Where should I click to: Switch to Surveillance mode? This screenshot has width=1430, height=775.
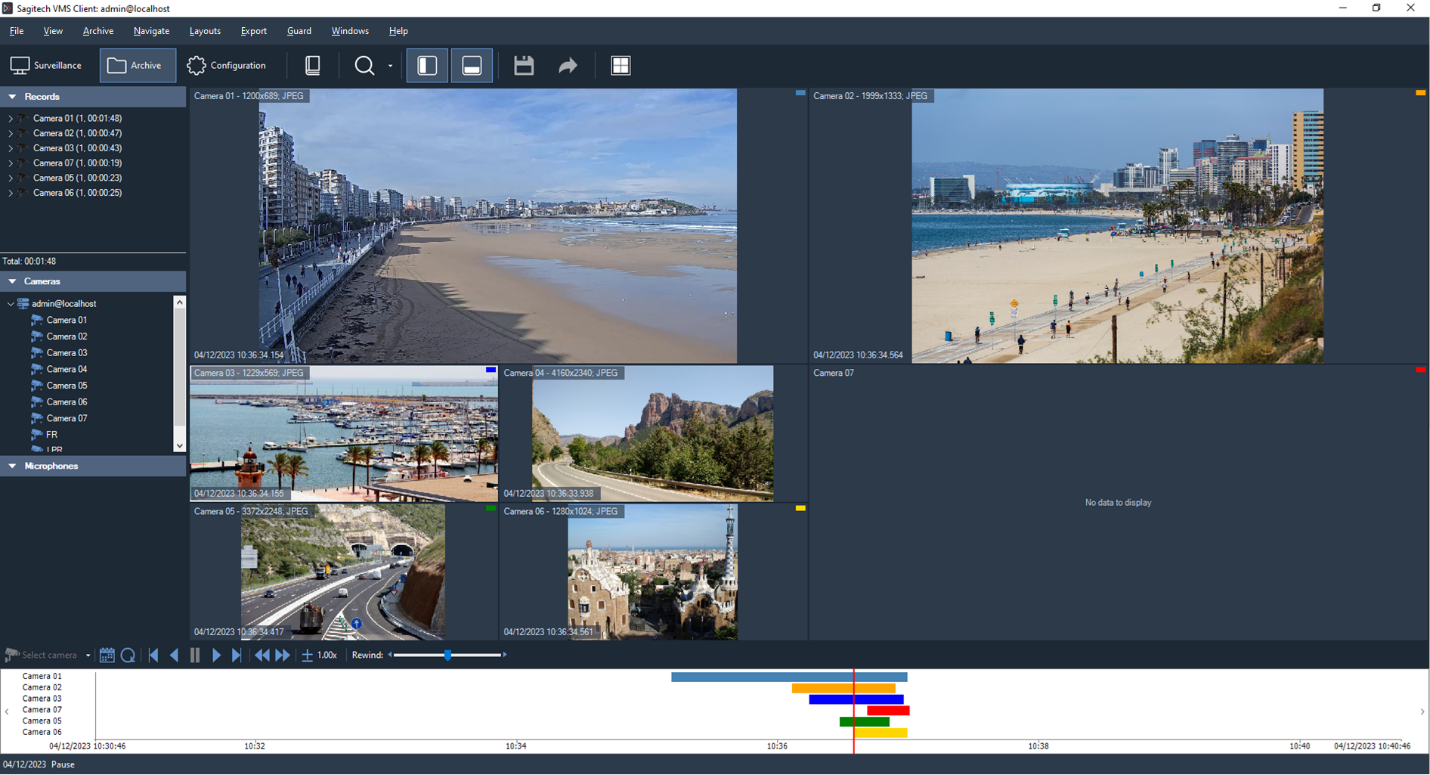[46, 66]
